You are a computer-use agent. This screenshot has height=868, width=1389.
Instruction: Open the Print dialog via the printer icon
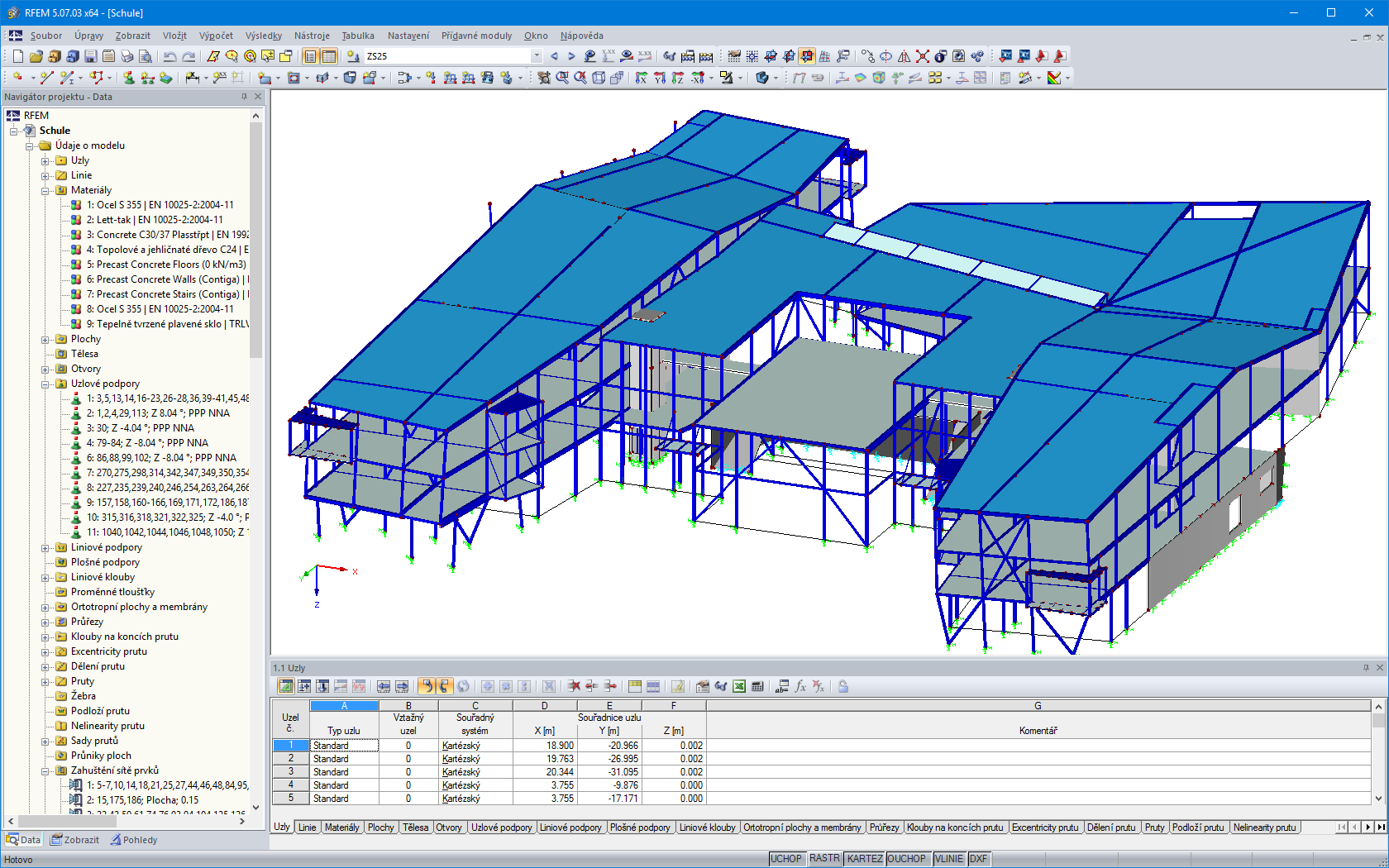(x=127, y=56)
